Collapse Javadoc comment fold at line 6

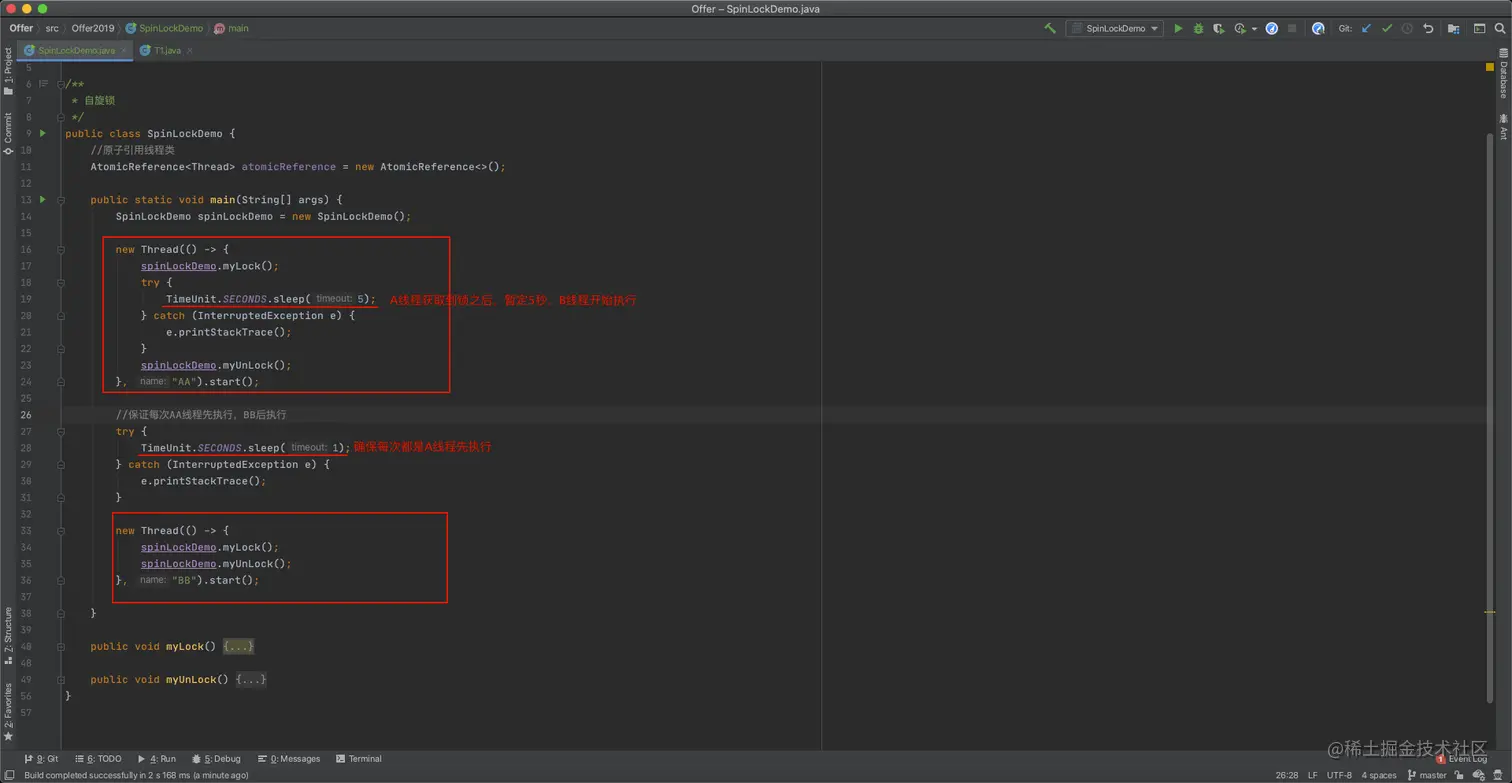click(61, 84)
